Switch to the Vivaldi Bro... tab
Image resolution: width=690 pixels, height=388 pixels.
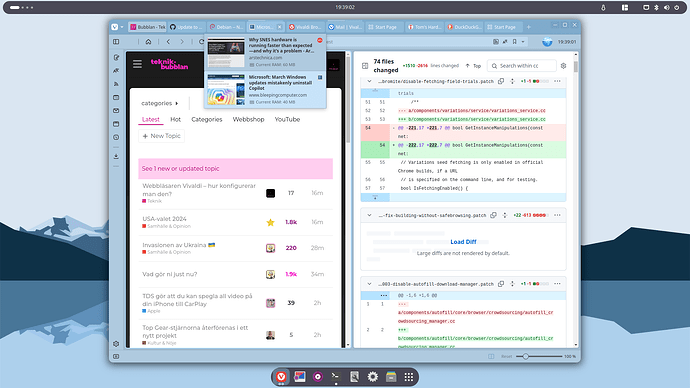click(305, 27)
